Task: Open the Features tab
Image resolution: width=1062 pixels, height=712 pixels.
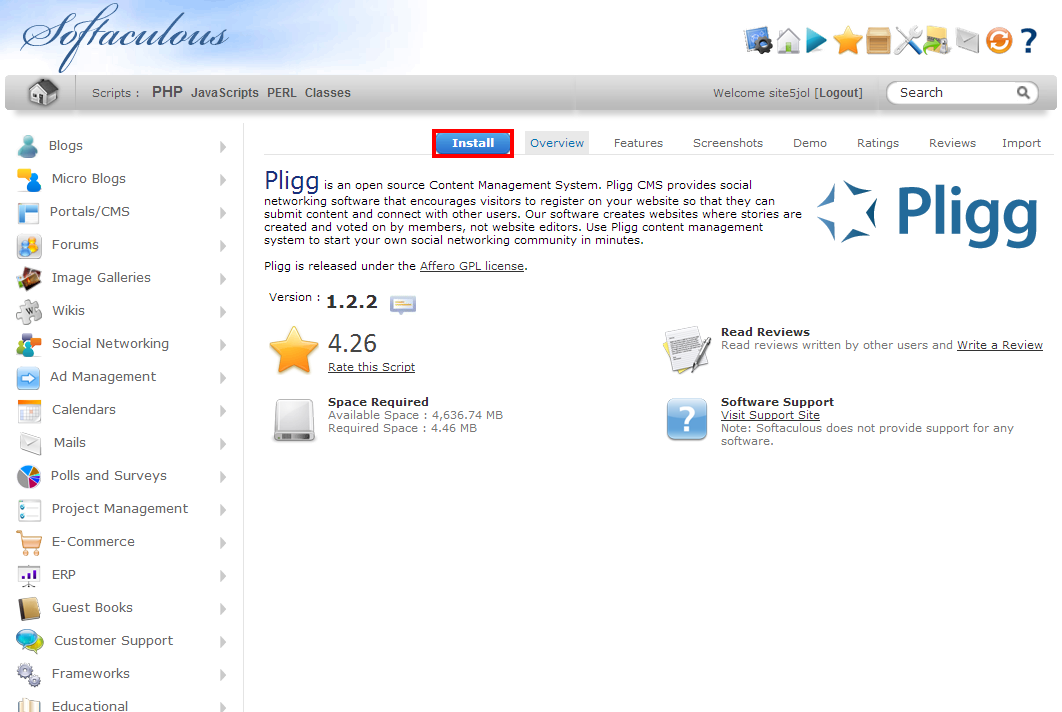Action: point(638,143)
